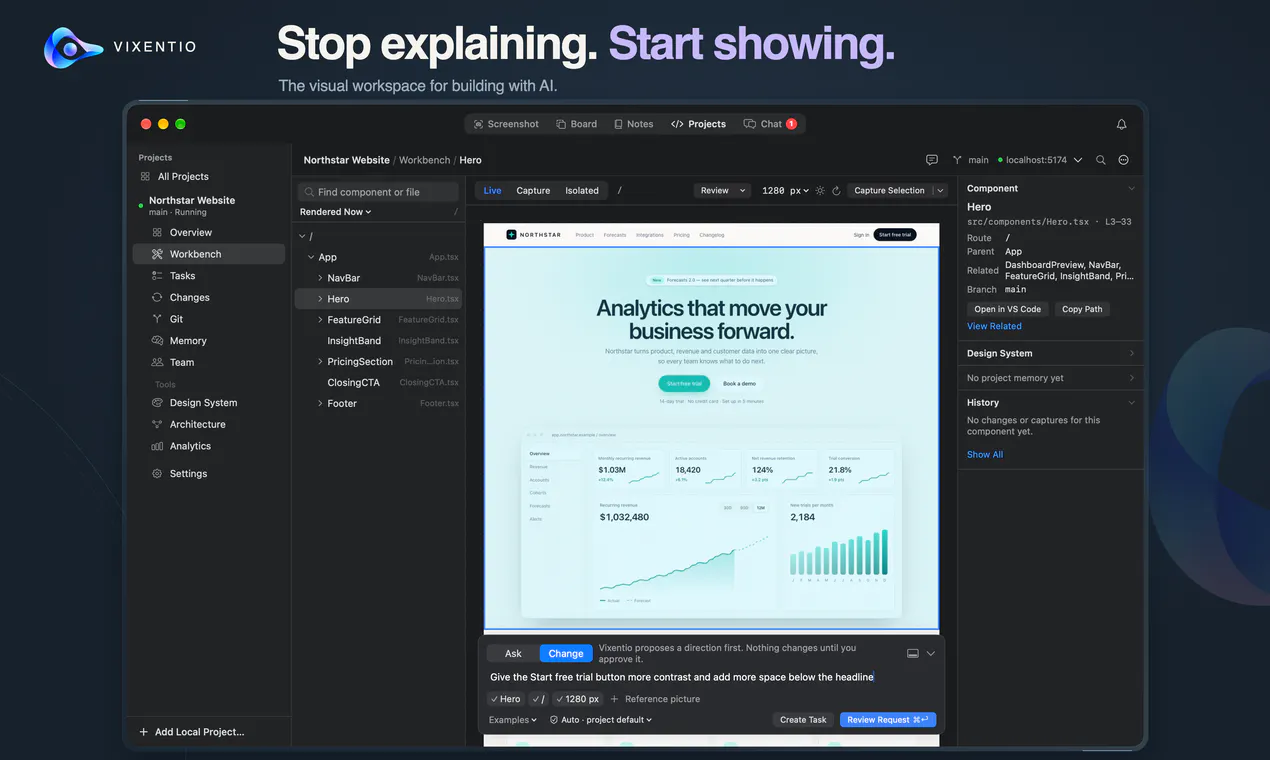Click the Review Request button
1270x760 pixels.
888,720
